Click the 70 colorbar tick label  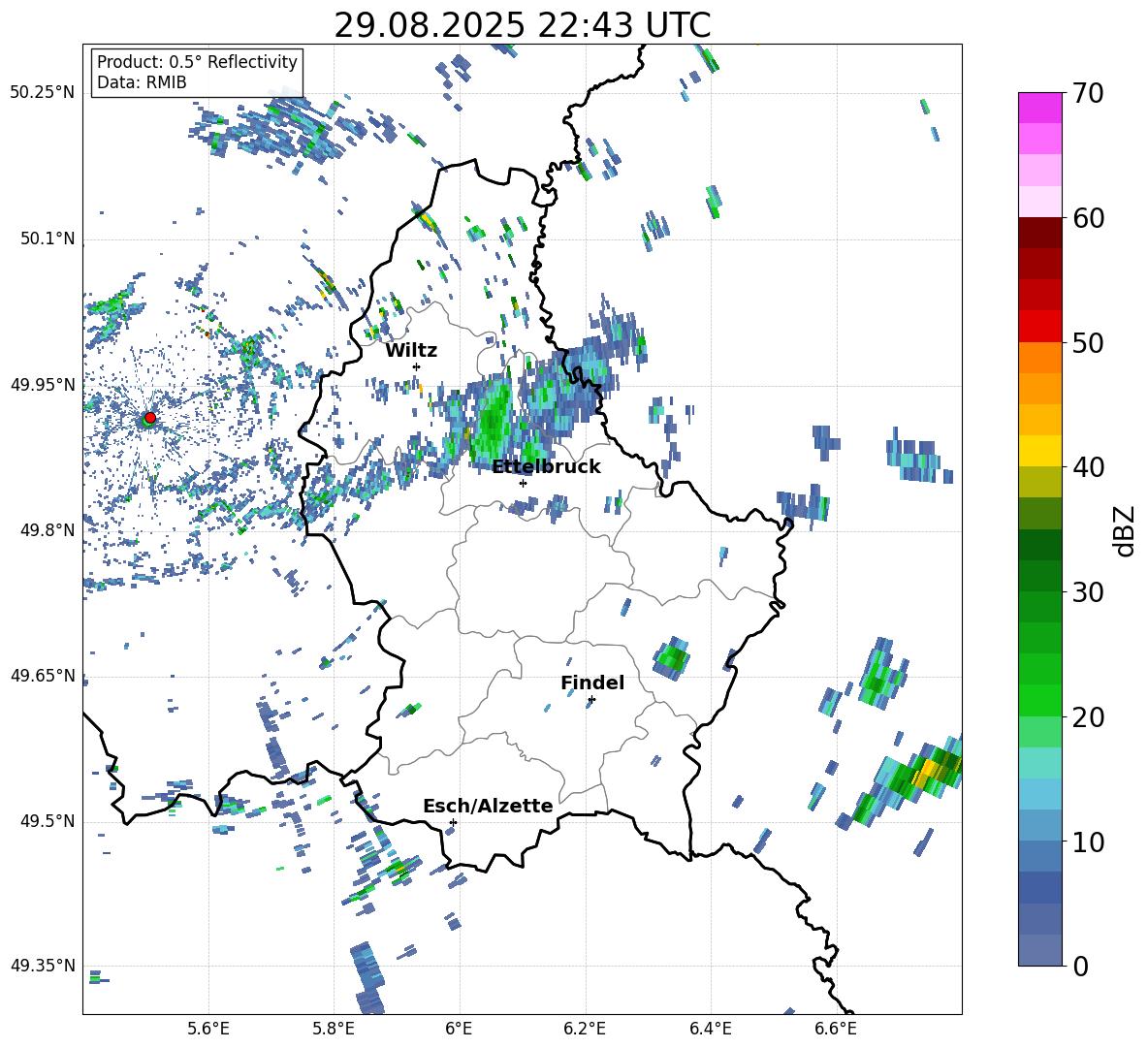1087,94
